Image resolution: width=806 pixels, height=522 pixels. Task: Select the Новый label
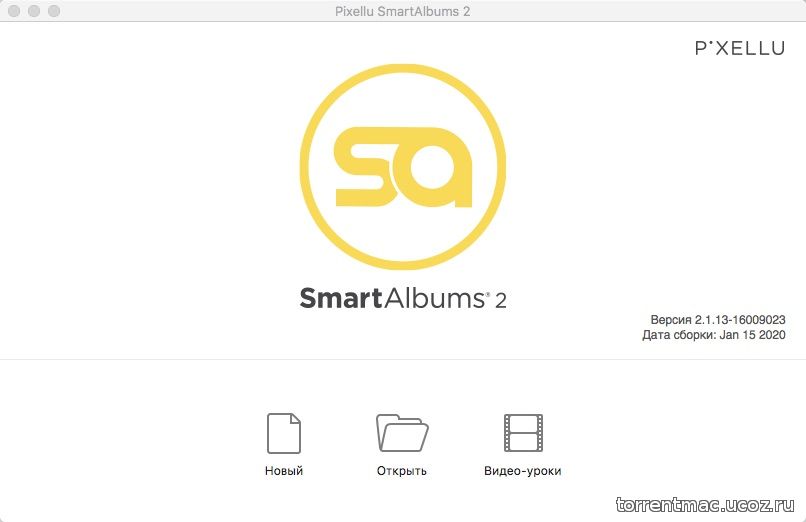[x=284, y=471]
